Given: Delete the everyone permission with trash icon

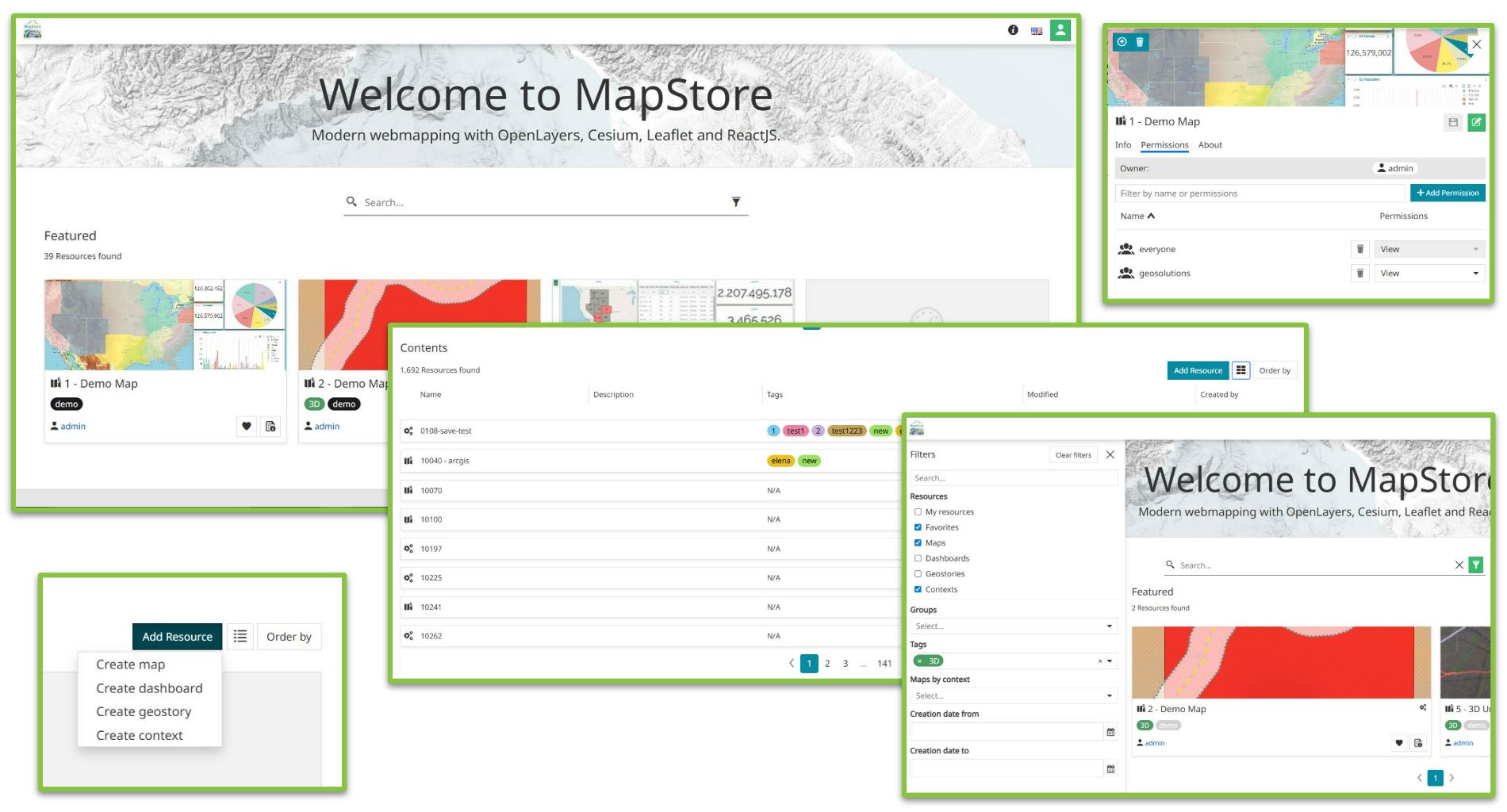Looking at the screenshot, I should [1359, 249].
